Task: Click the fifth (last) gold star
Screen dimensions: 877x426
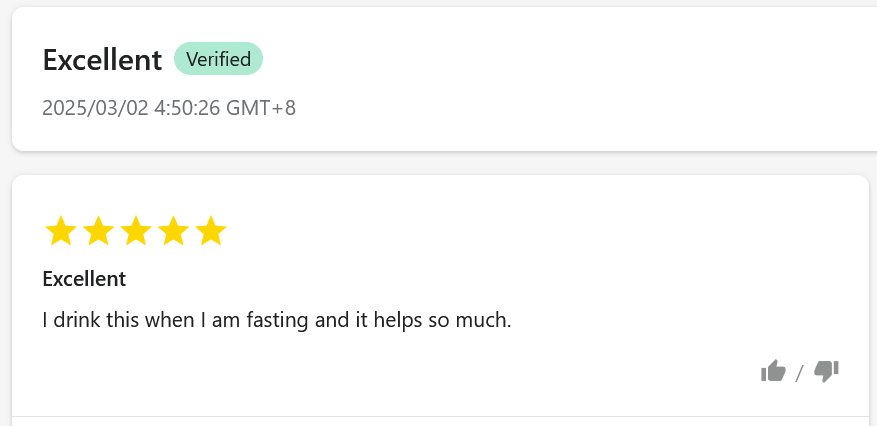Action: point(211,232)
